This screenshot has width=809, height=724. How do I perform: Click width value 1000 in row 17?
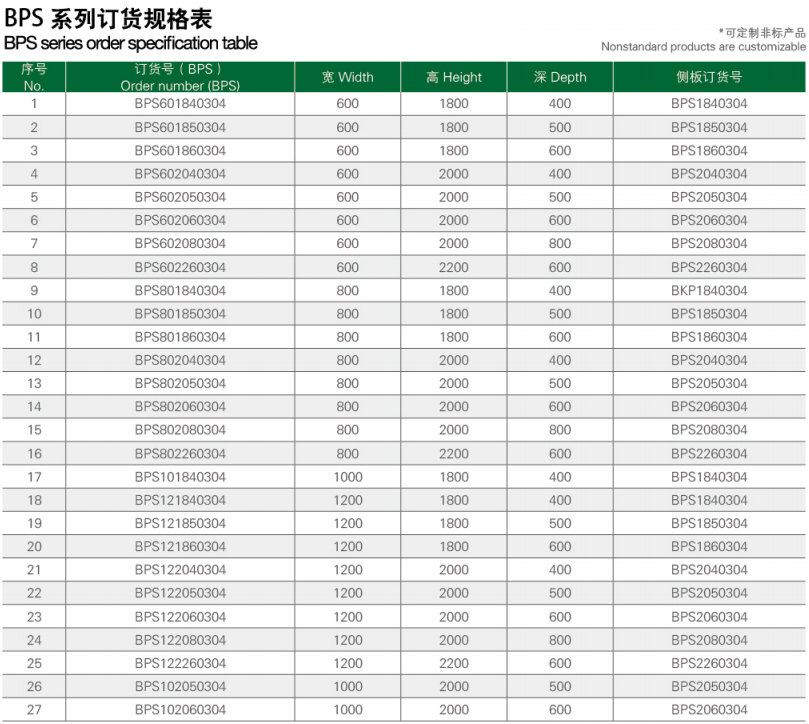[348, 477]
